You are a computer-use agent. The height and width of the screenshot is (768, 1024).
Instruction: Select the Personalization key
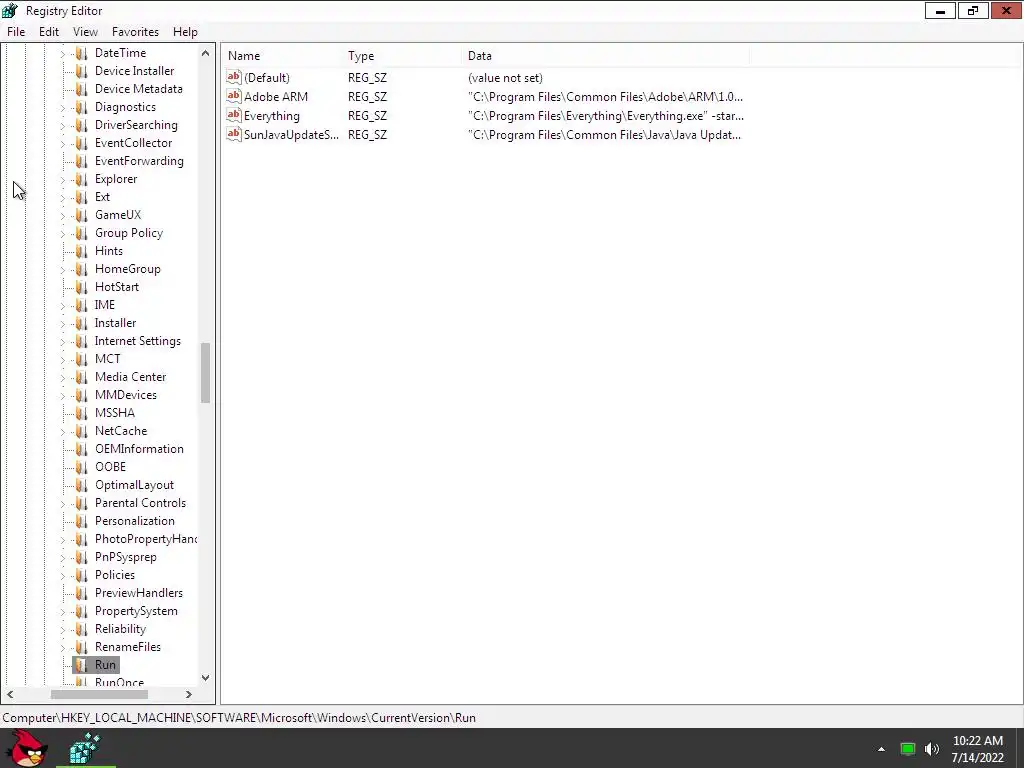[135, 520]
